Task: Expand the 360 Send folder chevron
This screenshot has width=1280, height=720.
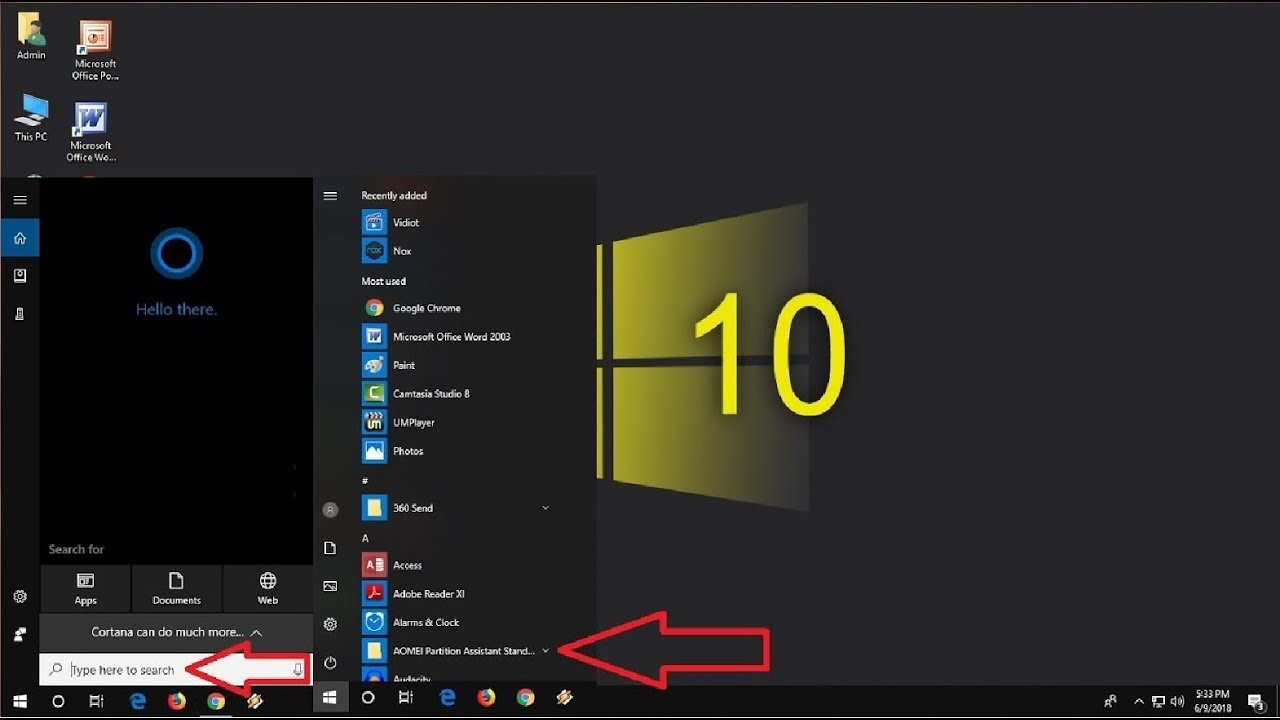Action: [545, 508]
